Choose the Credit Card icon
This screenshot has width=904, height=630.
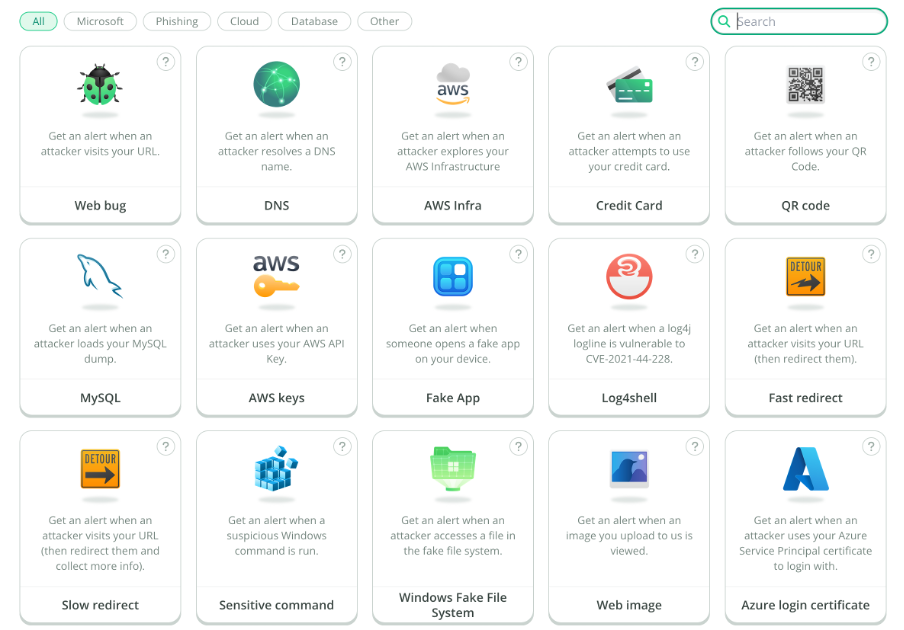[629, 86]
